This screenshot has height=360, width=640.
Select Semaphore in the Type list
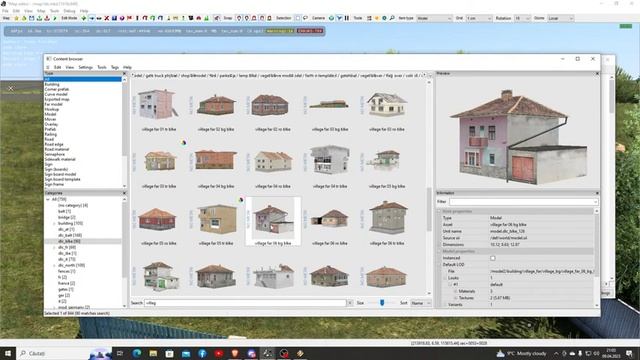(x=55, y=154)
